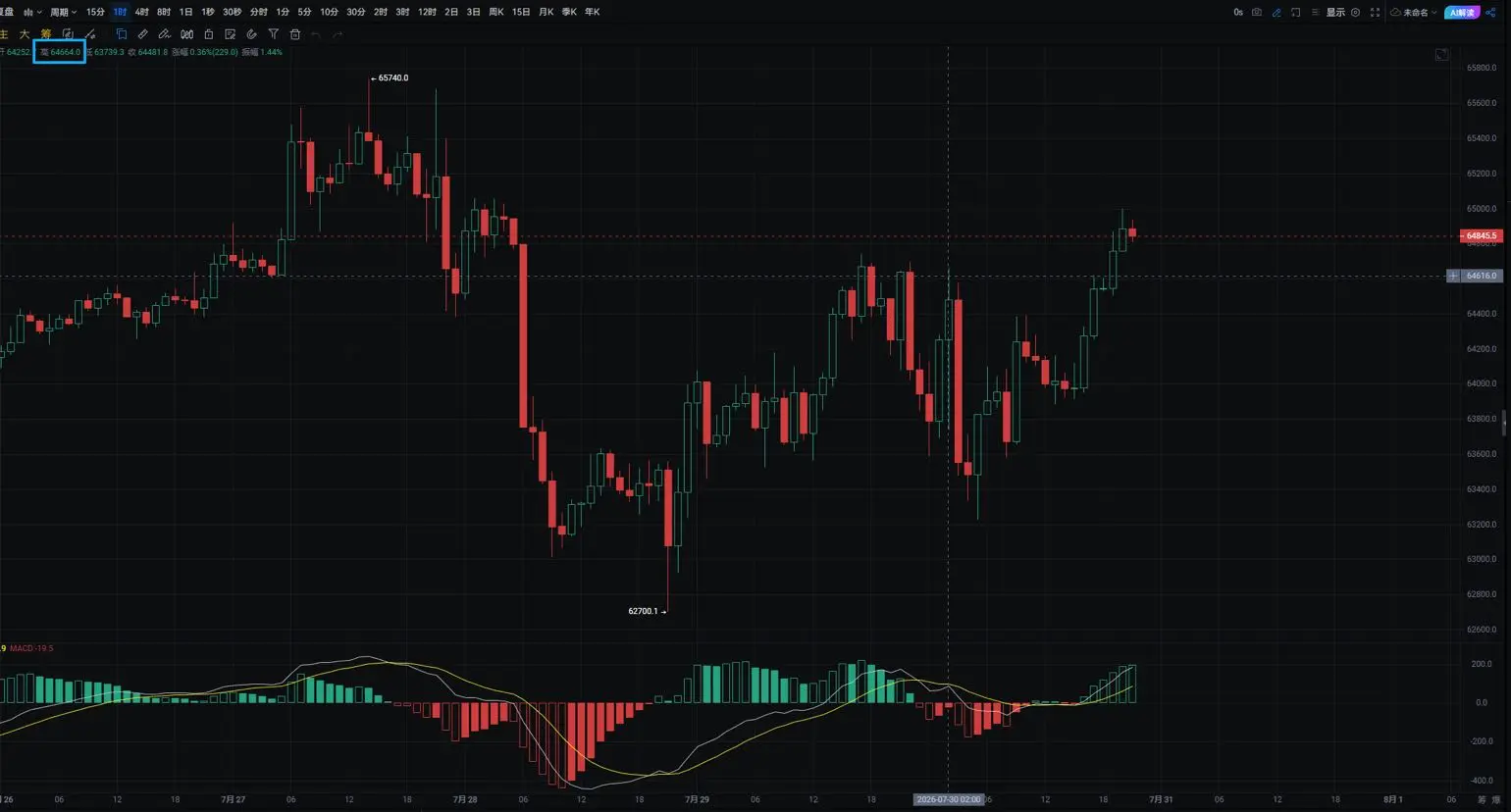Click the 65740.0 high price marker
The width and height of the screenshot is (1511, 812).
(x=390, y=78)
